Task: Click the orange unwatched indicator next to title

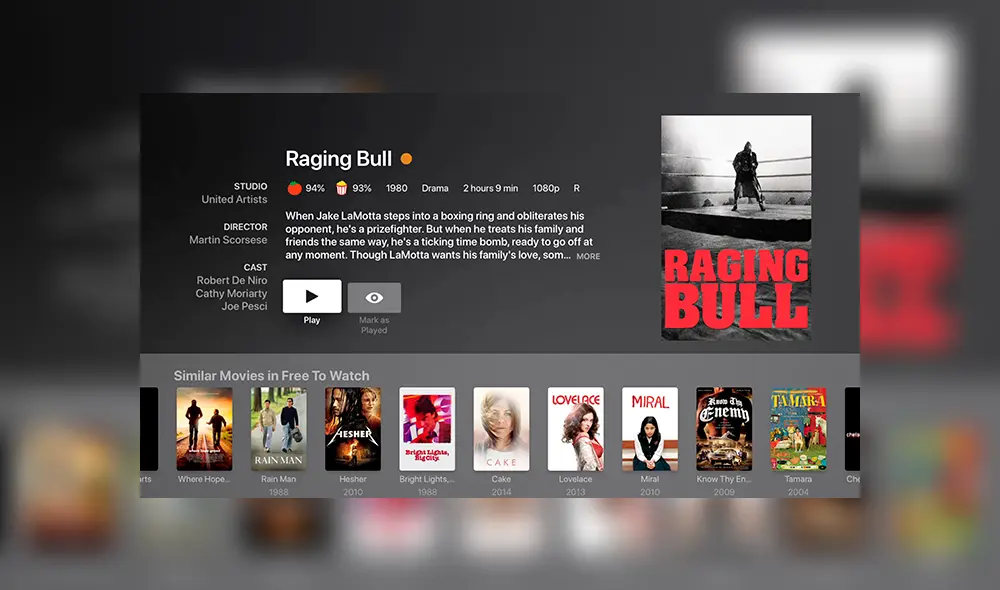Action: click(404, 158)
